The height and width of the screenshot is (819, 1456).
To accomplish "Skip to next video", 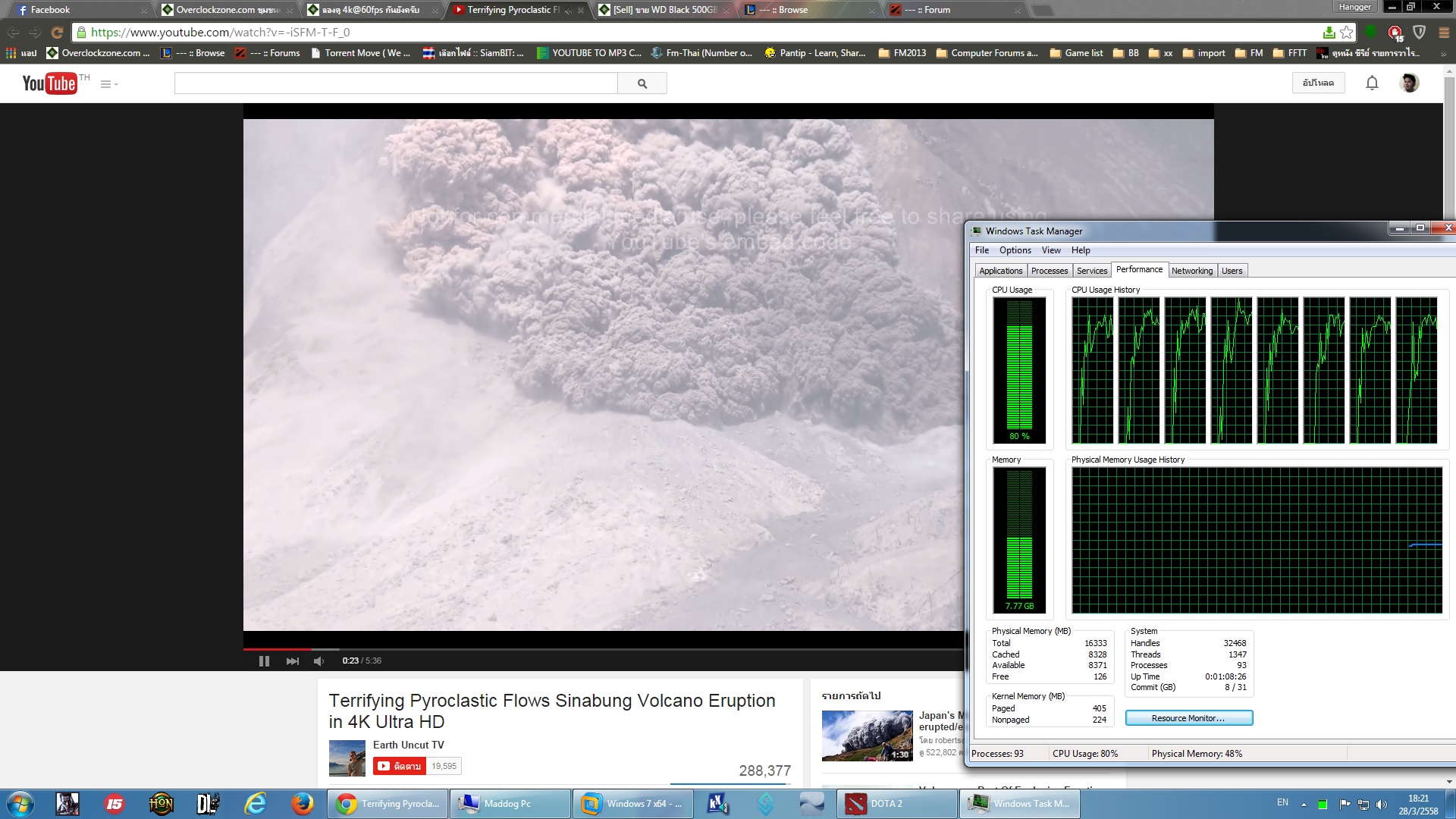I will pyautogui.click(x=293, y=661).
